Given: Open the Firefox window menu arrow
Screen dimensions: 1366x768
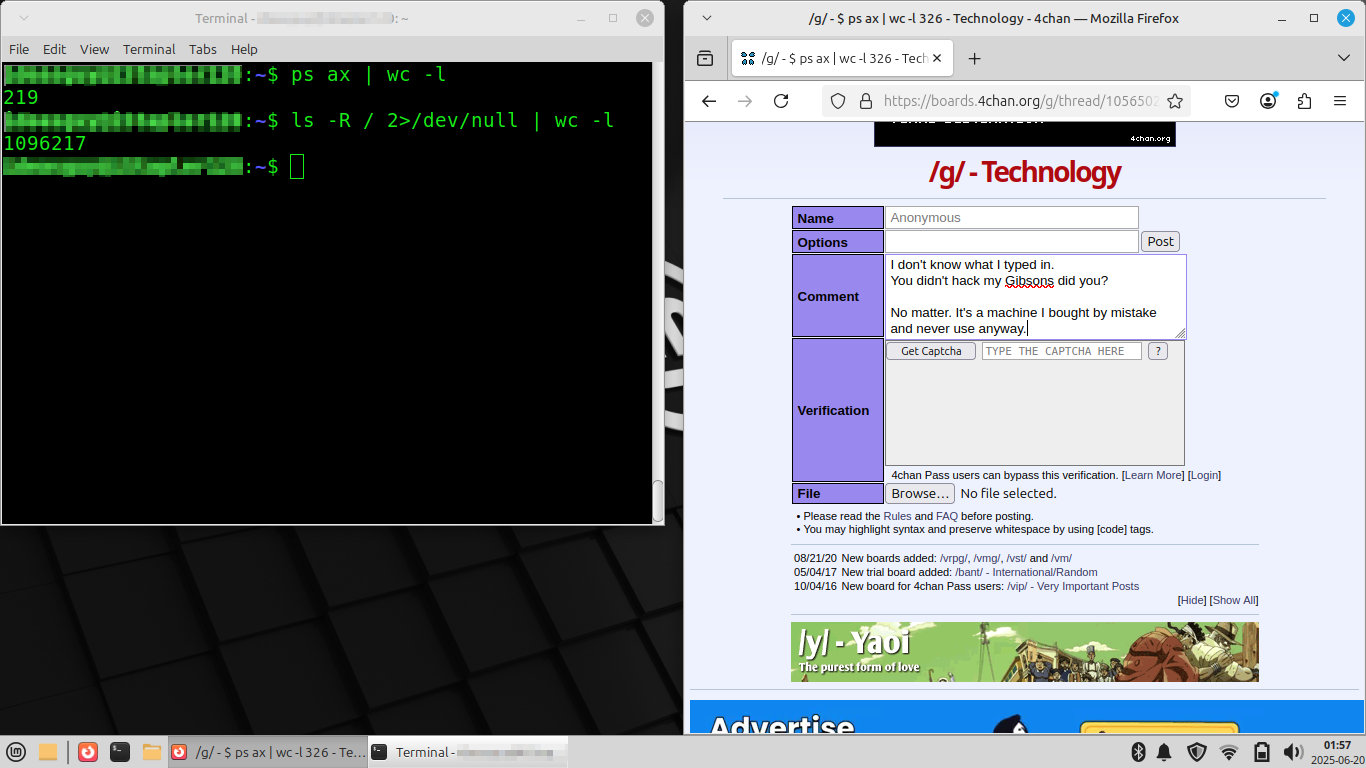Looking at the screenshot, I should (x=707, y=18).
